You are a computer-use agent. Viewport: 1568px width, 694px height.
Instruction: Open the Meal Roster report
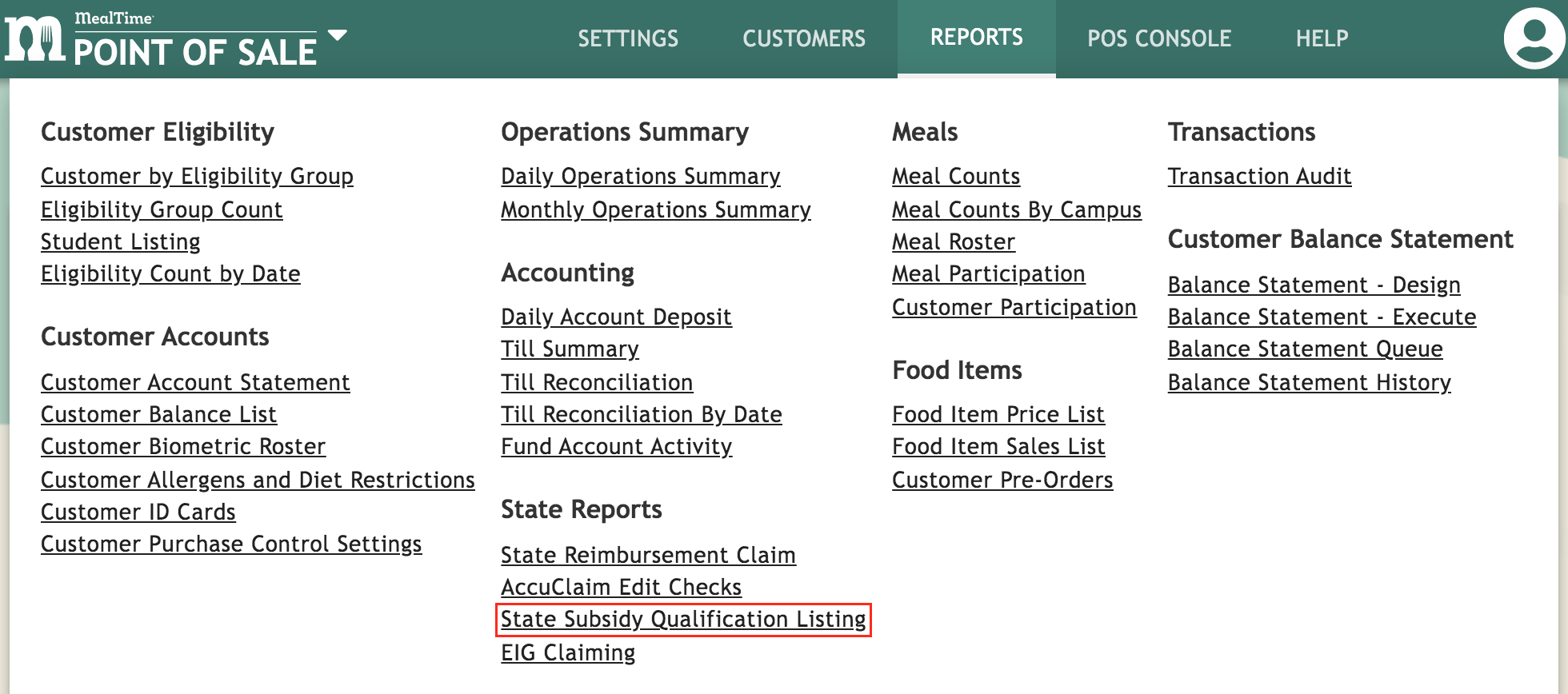[x=954, y=241]
